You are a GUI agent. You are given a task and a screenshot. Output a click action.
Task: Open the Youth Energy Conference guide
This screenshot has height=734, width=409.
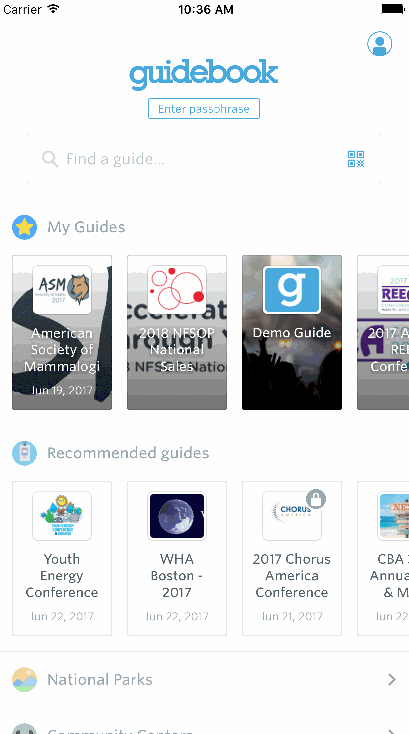click(x=62, y=558)
